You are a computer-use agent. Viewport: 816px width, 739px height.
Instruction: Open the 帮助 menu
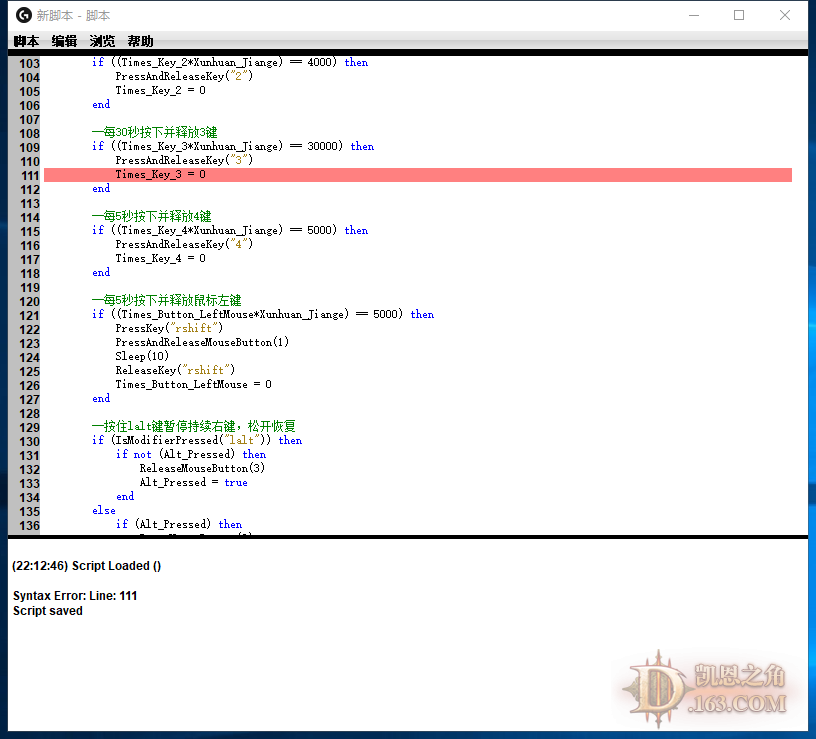(140, 41)
